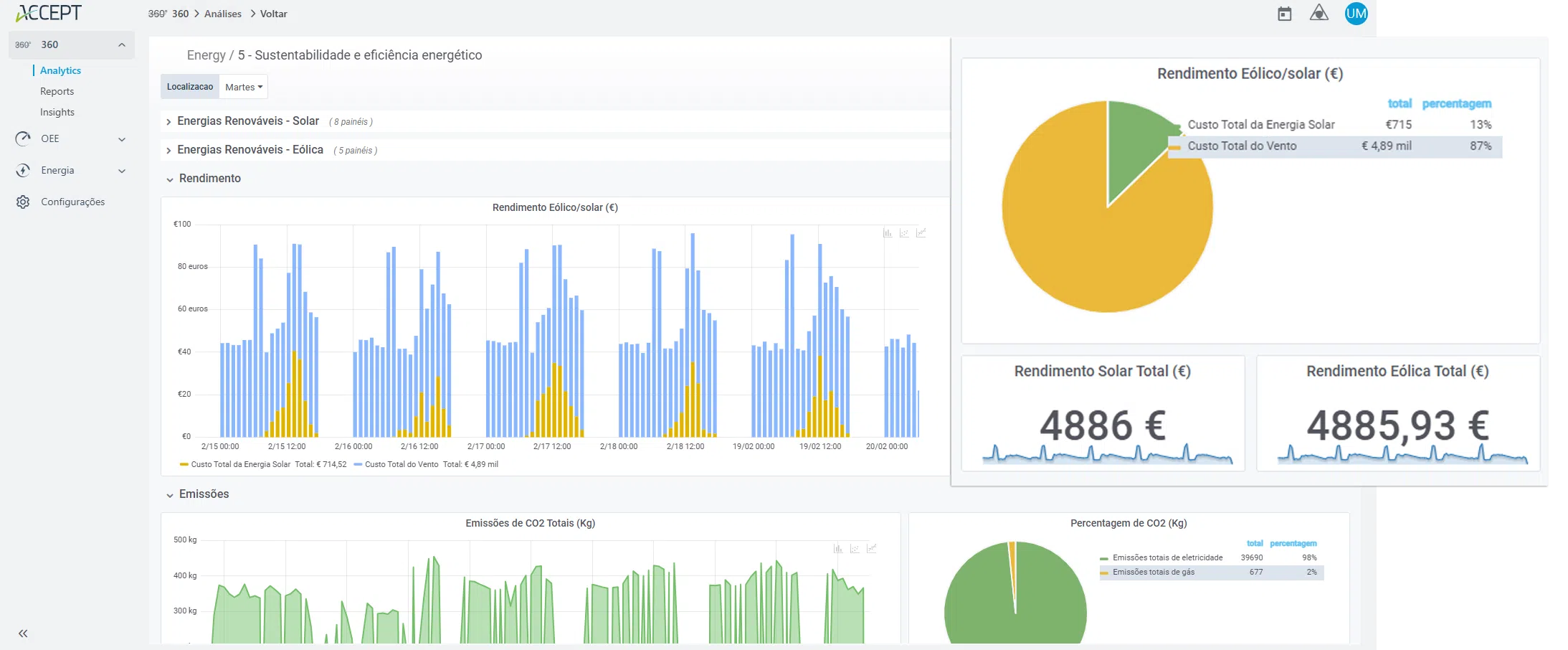The height and width of the screenshot is (650, 1568).
Task: Sort CO2 pie legend by total
Action: 1255,543
